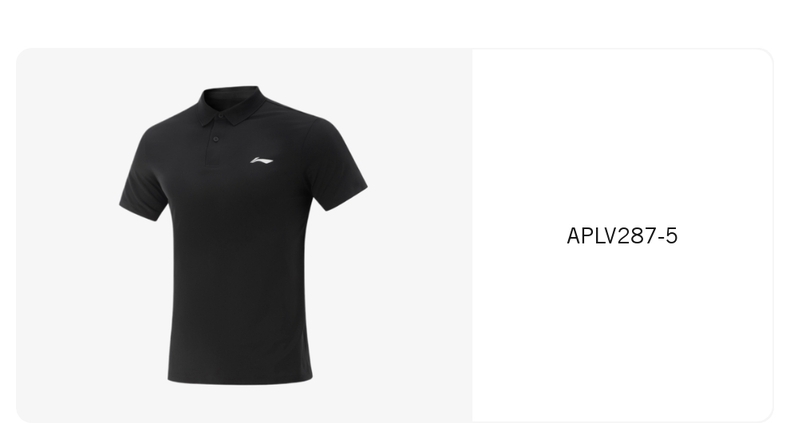Click the digit 5 ending the product code
This screenshot has height=423, width=790.
(x=671, y=236)
